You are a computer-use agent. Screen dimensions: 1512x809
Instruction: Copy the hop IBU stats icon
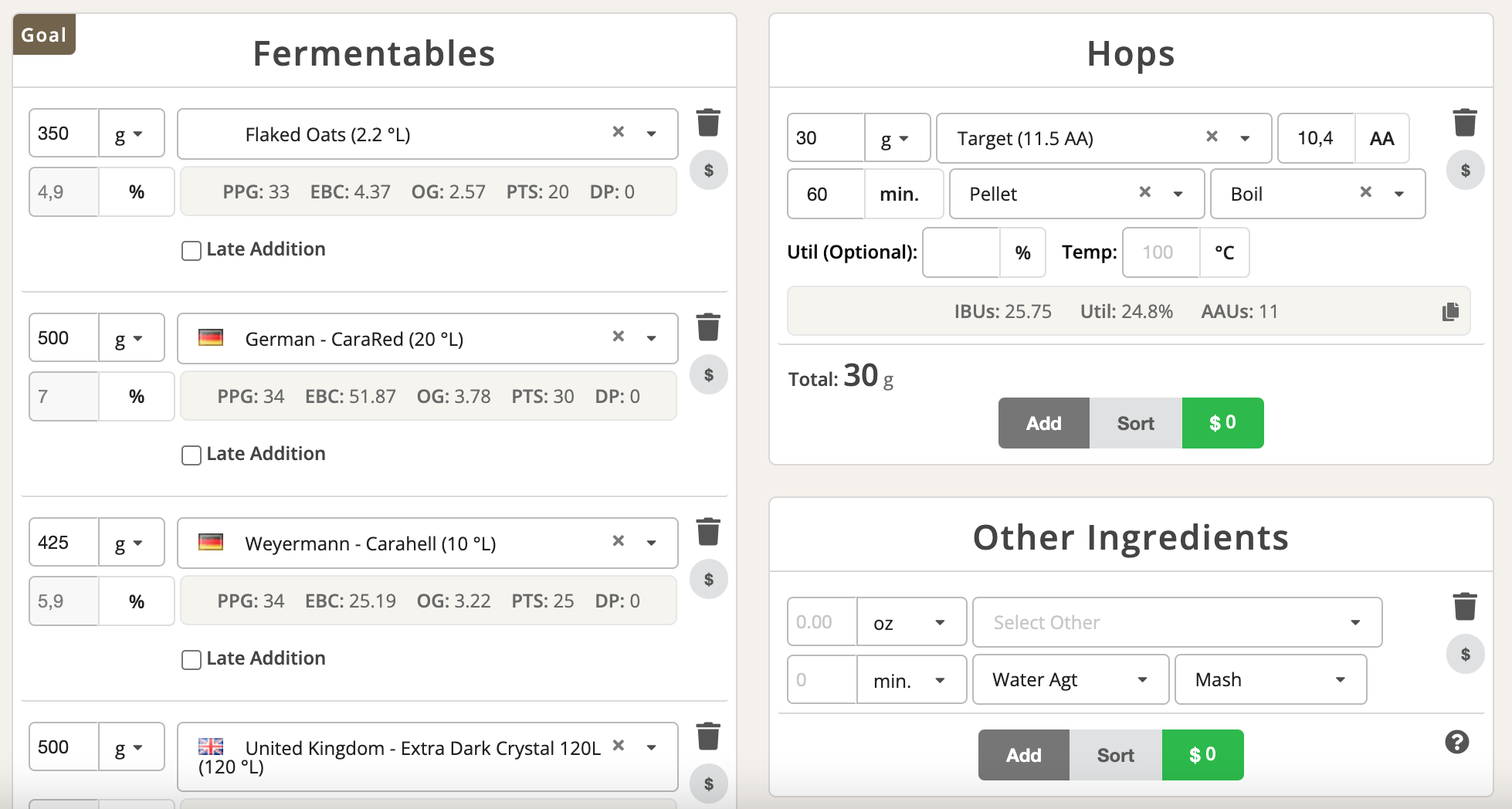point(1450,312)
